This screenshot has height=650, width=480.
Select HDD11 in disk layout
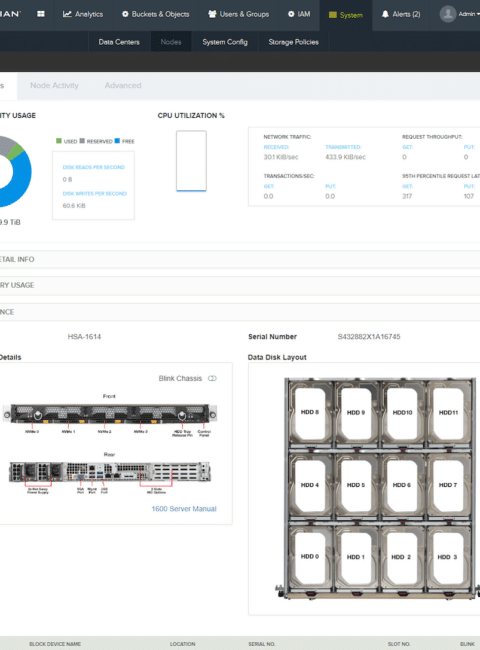point(448,412)
